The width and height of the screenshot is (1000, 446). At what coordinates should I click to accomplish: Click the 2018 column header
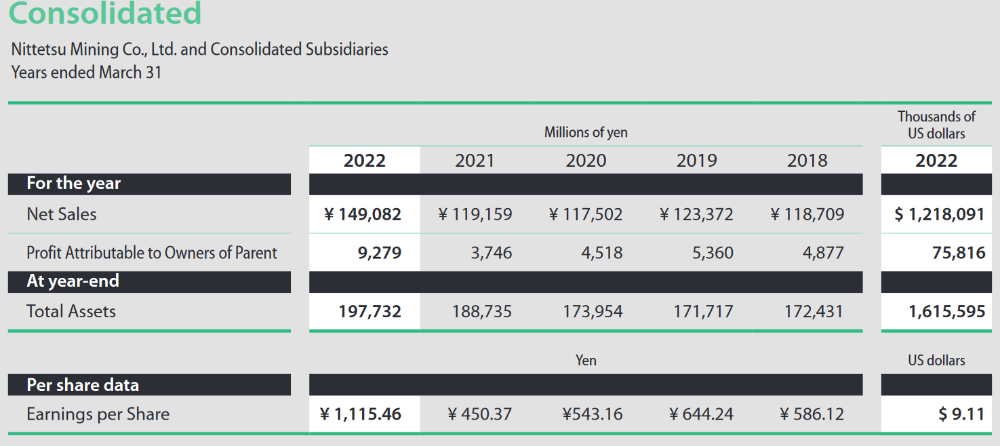tap(807, 160)
